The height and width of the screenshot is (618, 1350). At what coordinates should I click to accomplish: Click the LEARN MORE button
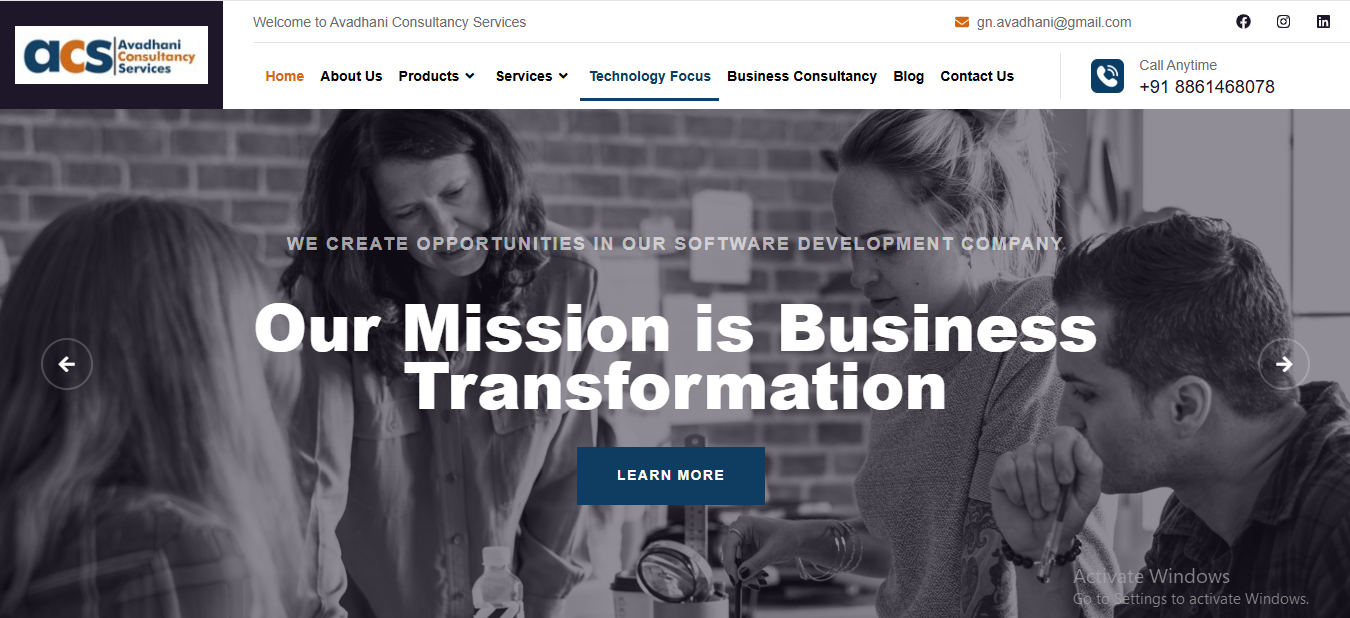click(671, 475)
